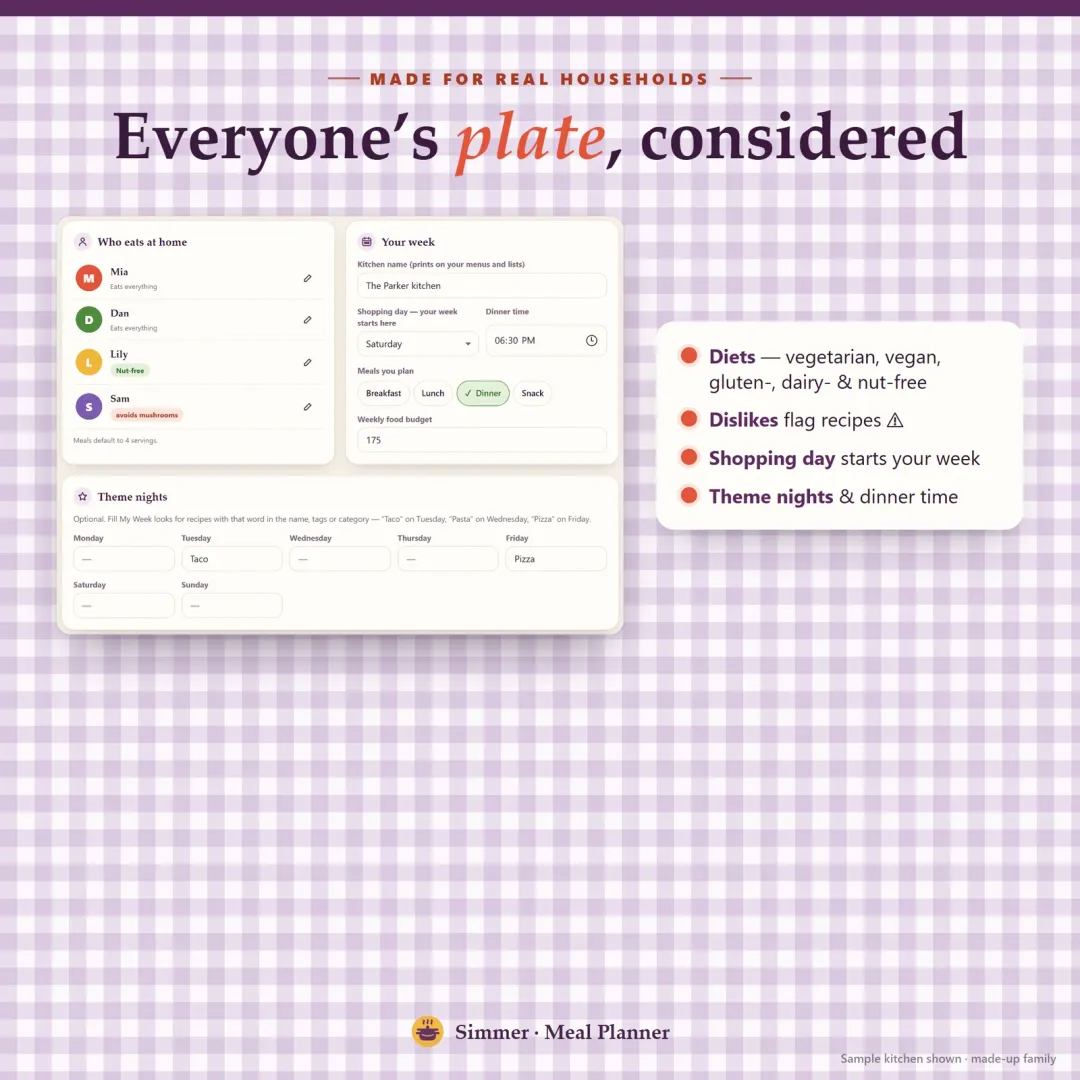Toggle the Lunch meal chip

(x=433, y=393)
